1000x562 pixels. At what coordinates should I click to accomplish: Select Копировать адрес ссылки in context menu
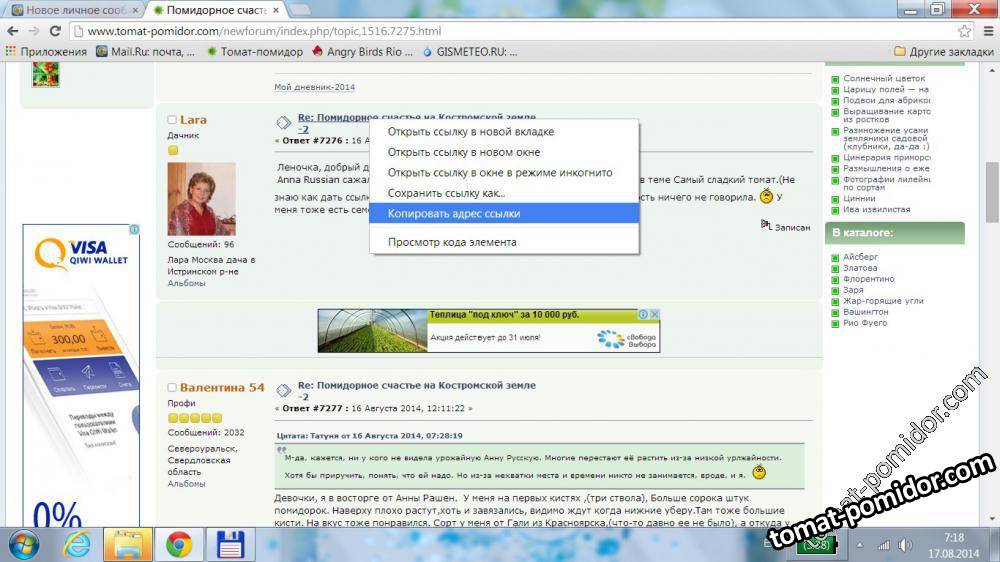tap(453, 213)
